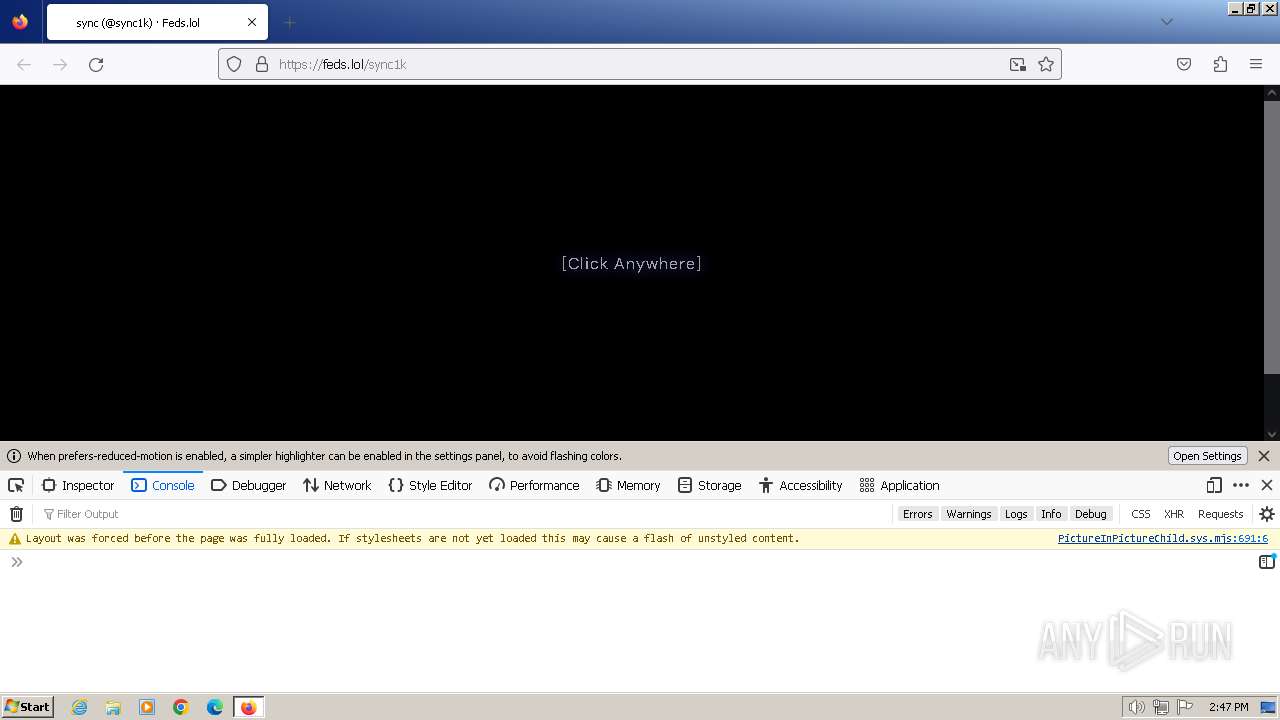Image resolution: width=1280 pixels, height=720 pixels.
Task: Toggle the Warnings filter
Action: [x=969, y=514]
